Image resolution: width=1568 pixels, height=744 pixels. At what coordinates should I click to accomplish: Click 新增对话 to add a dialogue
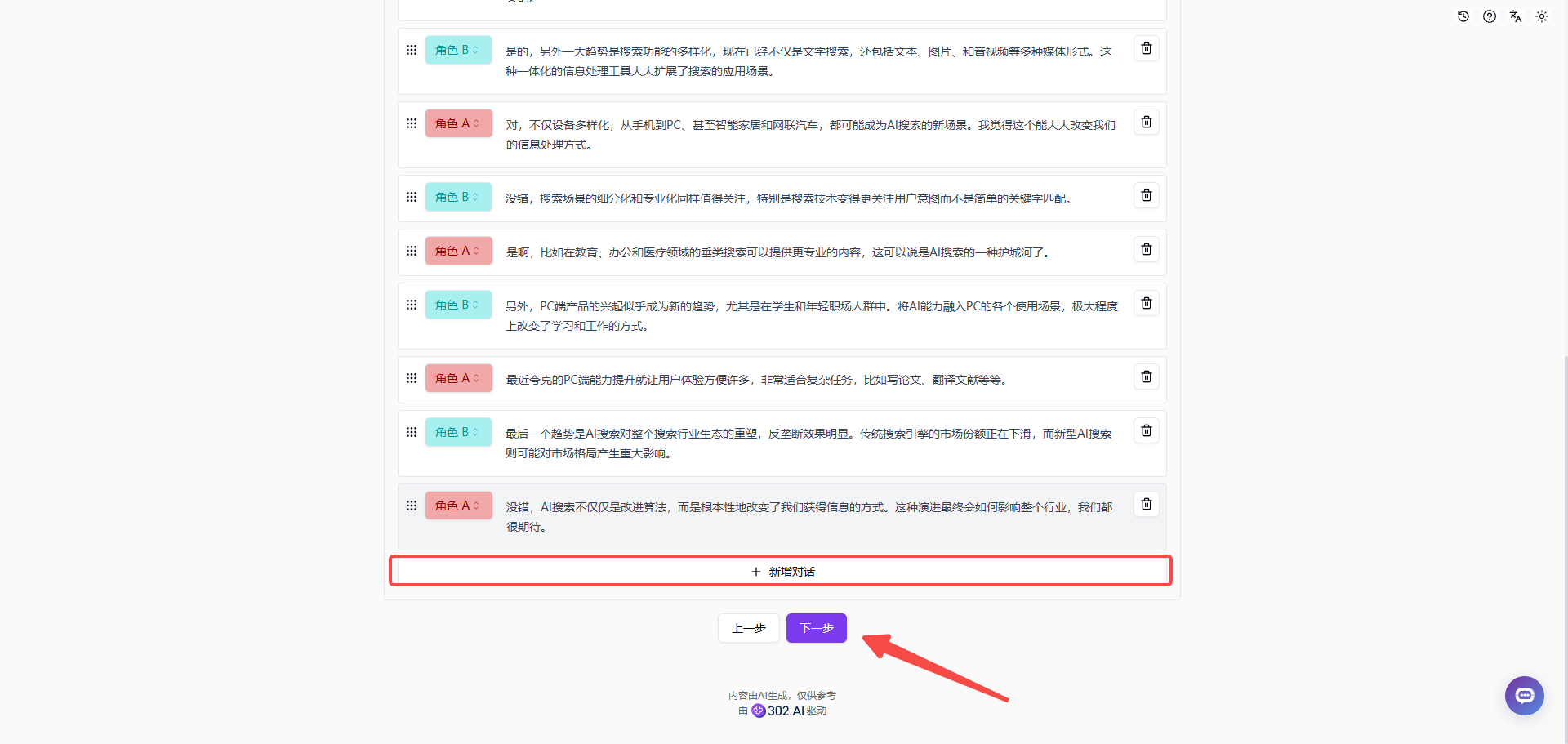(782, 571)
